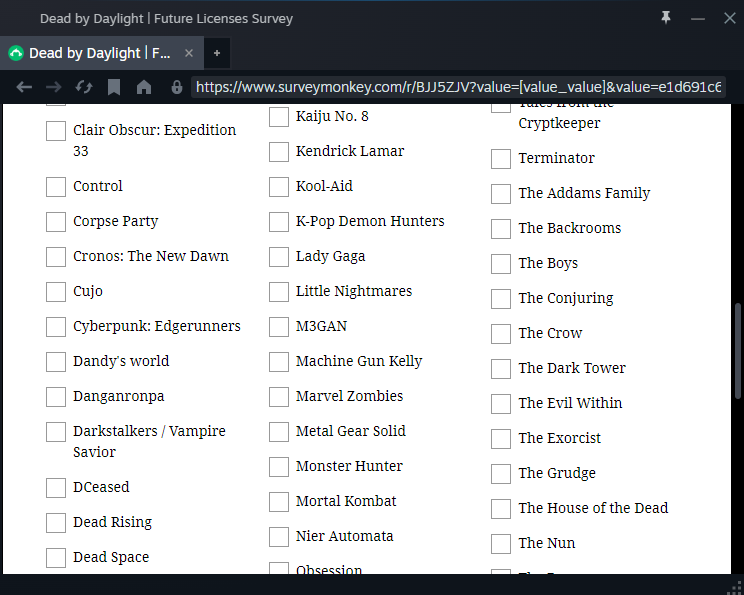Check the Clair Obscur: Expedition 33 box
The height and width of the screenshot is (595, 744).
[x=56, y=131]
